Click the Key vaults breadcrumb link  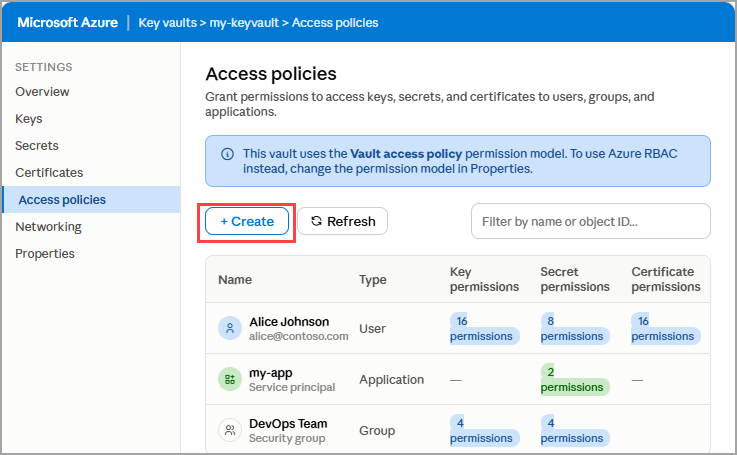167,23
